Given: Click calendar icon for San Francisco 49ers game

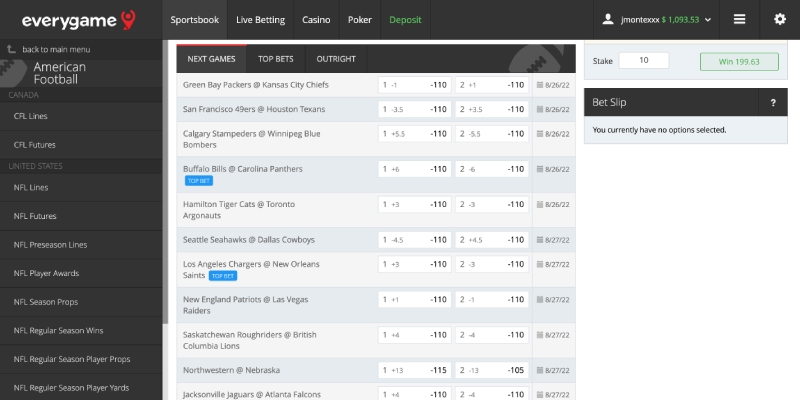Looking at the screenshot, I should point(540,110).
